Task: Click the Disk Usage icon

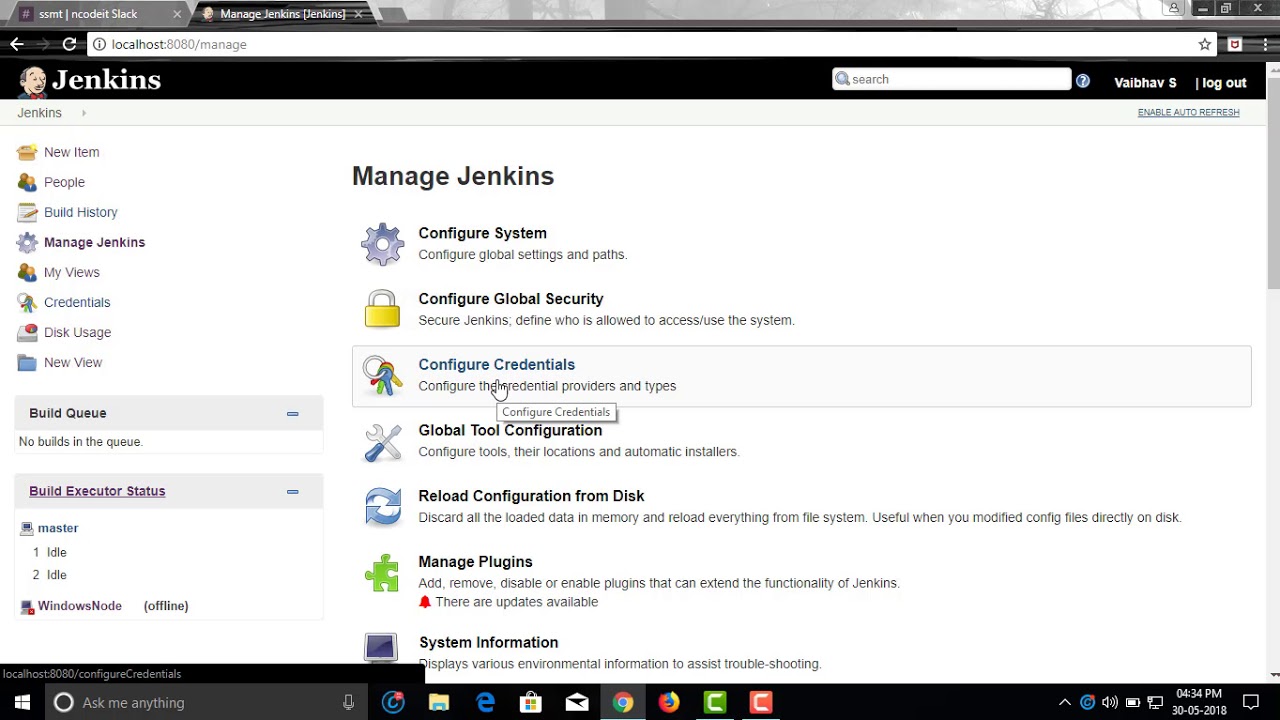Action: click(x=27, y=332)
